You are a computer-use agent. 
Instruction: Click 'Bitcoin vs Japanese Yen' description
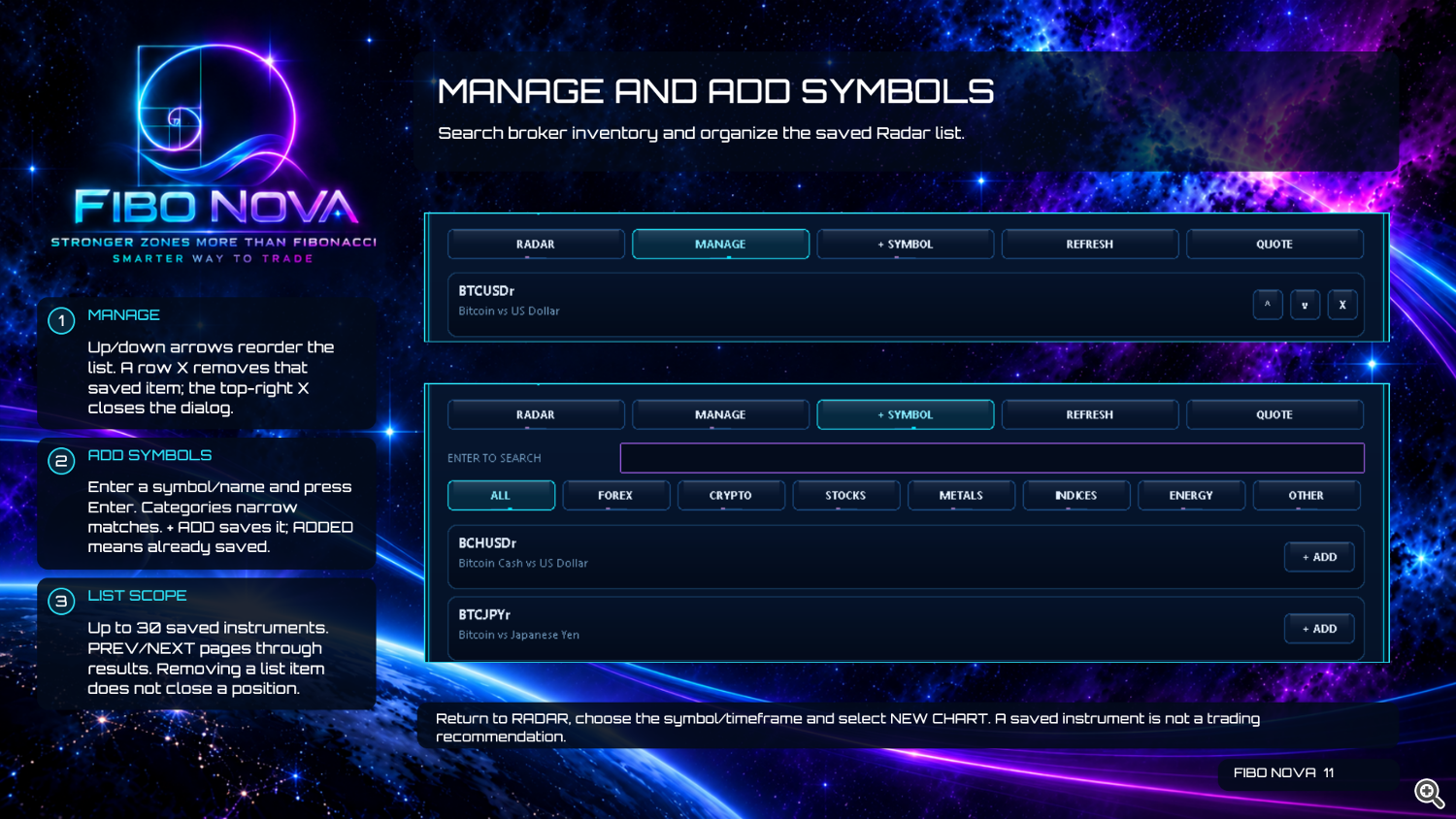tap(519, 635)
